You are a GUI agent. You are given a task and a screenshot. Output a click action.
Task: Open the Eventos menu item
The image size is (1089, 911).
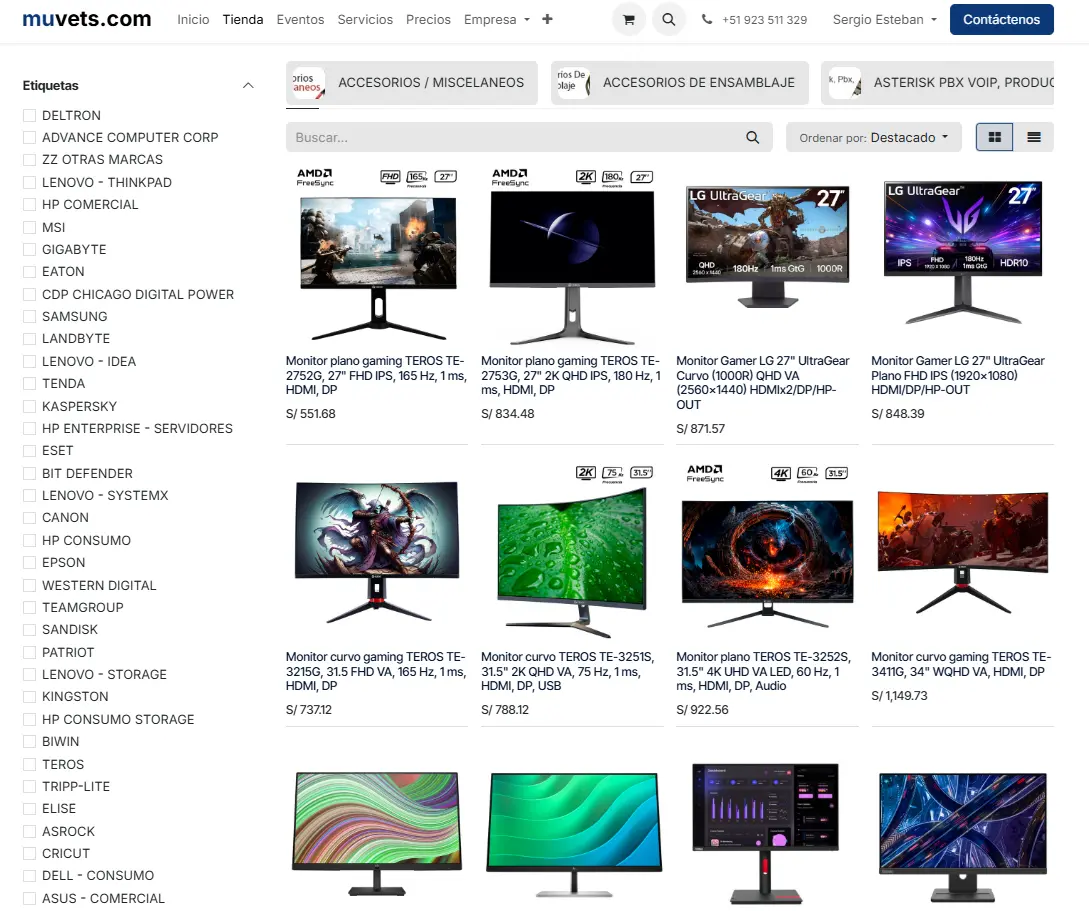click(x=300, y=19)
